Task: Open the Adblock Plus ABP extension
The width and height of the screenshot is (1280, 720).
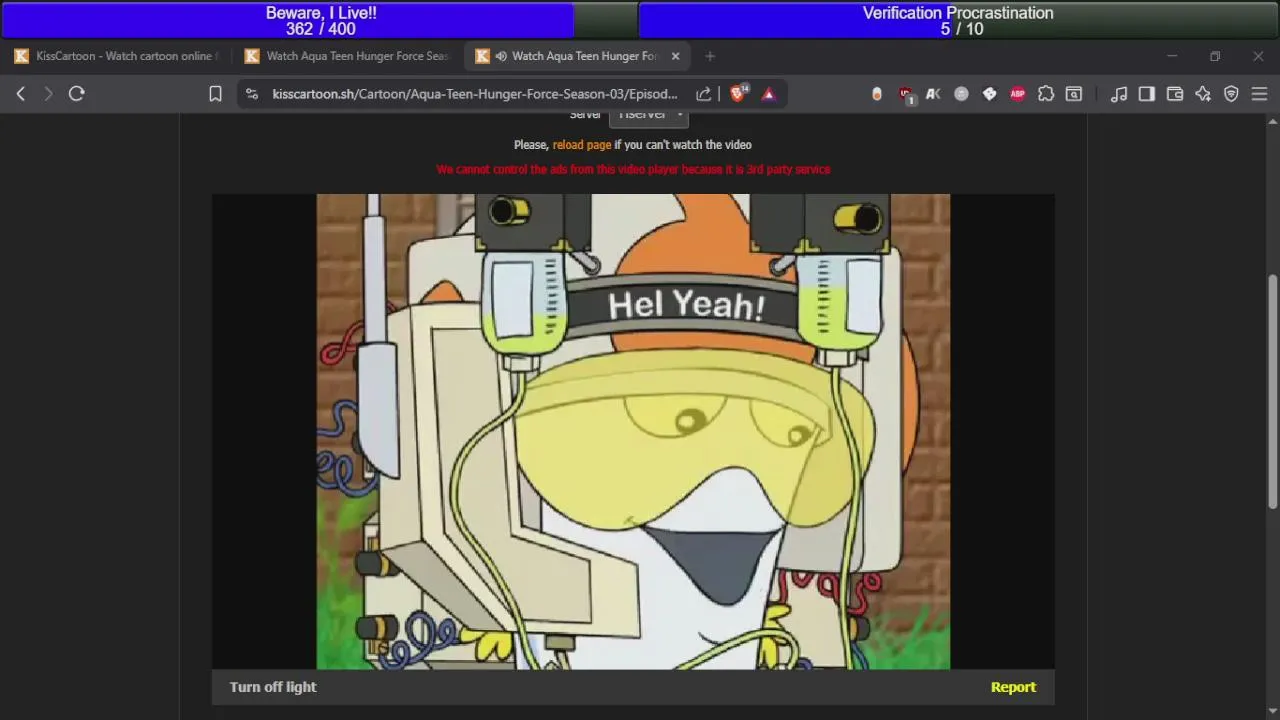Action: click(x=1017, y=94)
